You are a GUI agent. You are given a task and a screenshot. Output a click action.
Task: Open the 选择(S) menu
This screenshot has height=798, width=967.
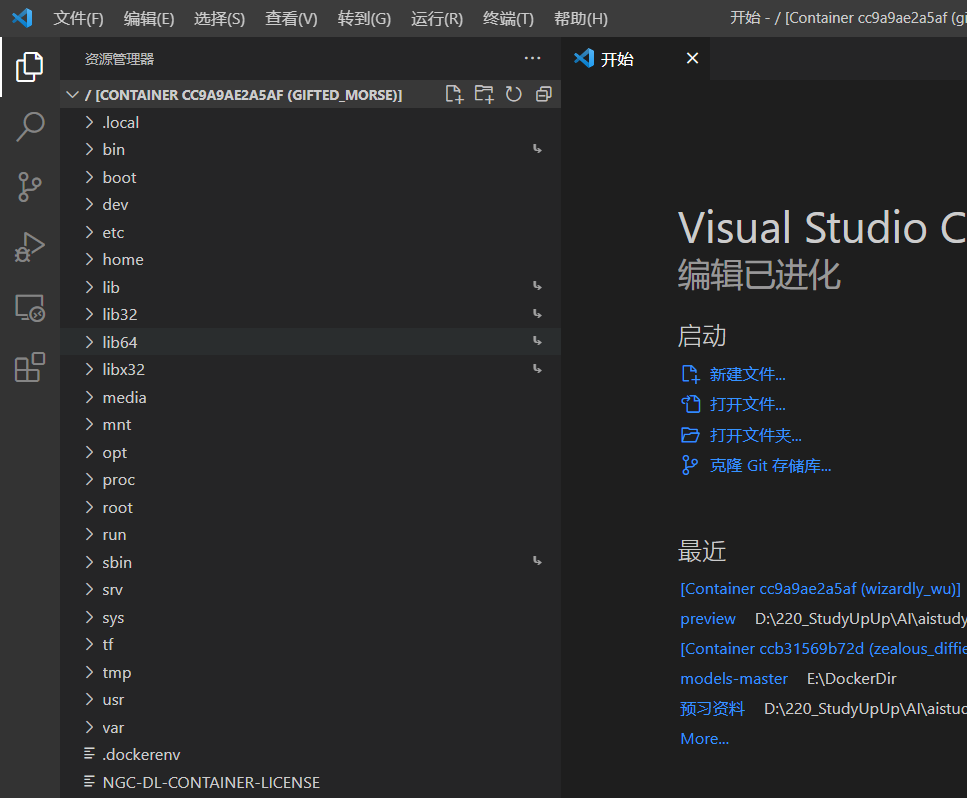219,19
